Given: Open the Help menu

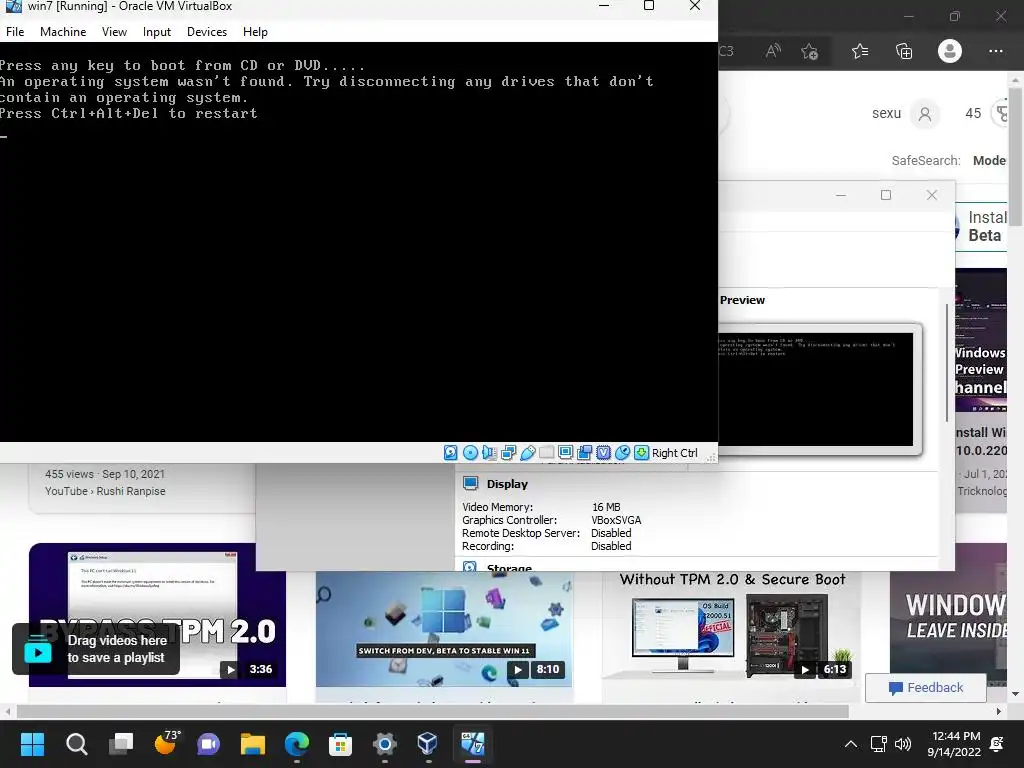Looking at the screenshot, I should tap(255, 31).
